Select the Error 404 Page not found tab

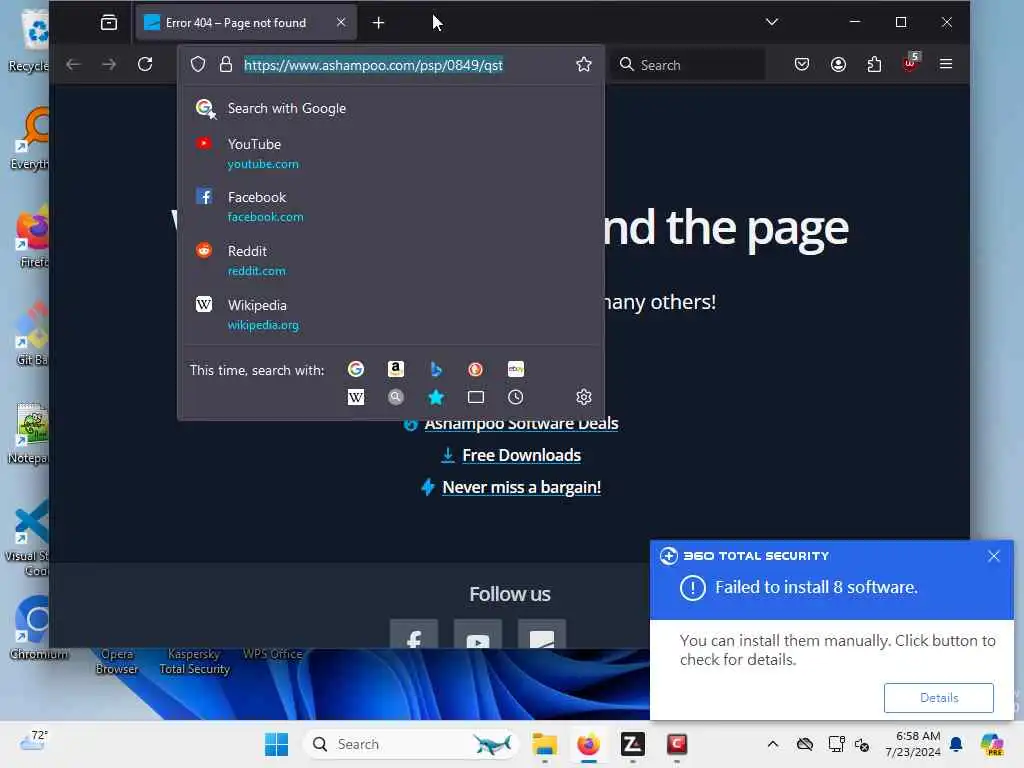(x=246, y=23)
